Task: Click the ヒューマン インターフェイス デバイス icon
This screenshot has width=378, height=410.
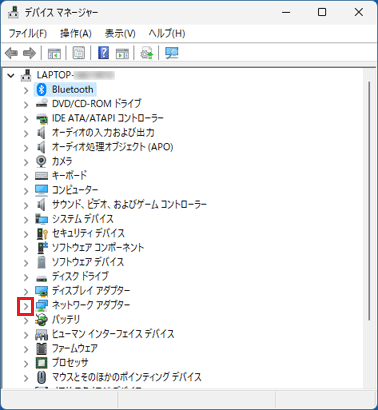Action: click(41, 334)
